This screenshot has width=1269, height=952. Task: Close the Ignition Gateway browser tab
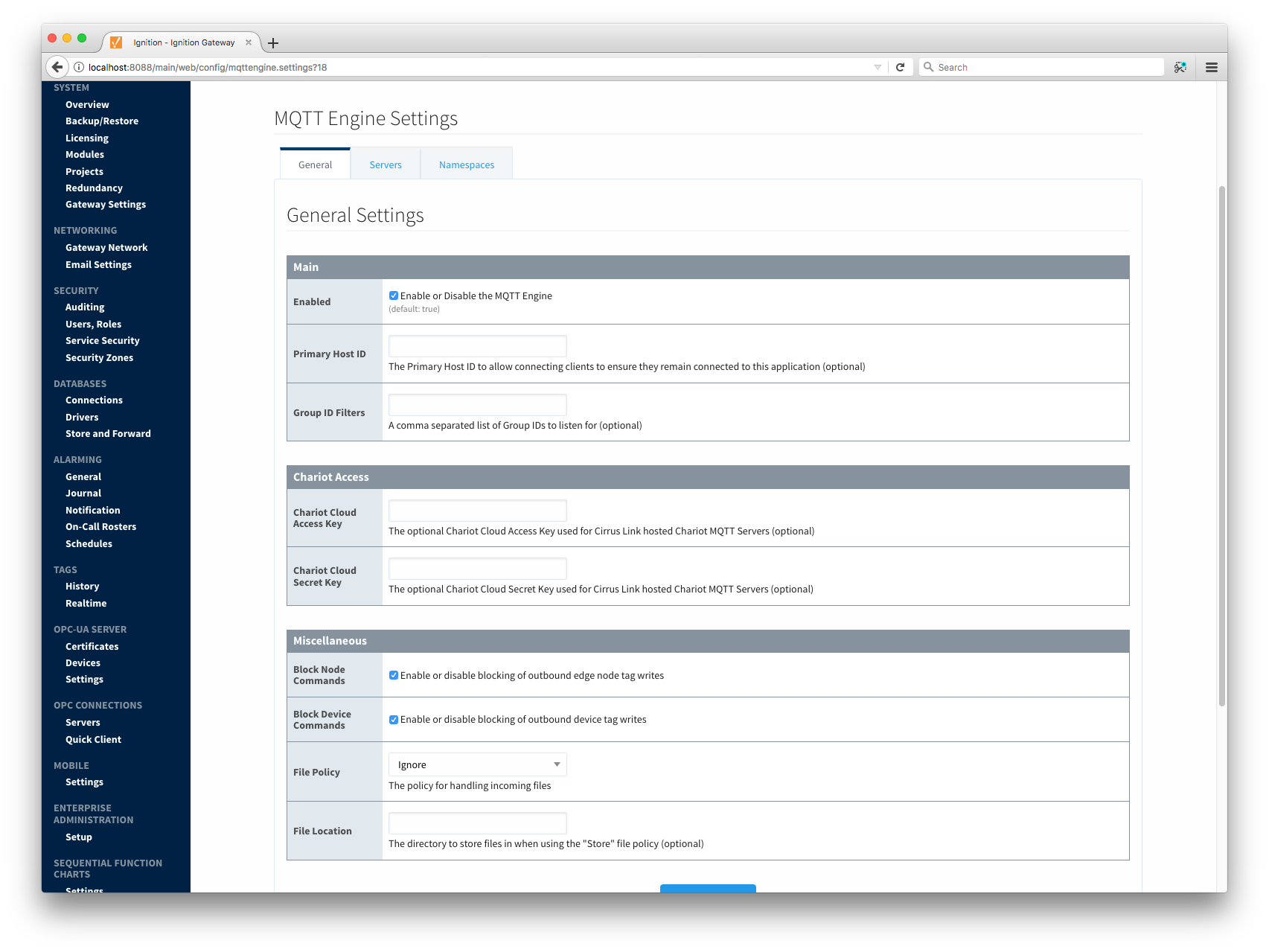point(249,42)
